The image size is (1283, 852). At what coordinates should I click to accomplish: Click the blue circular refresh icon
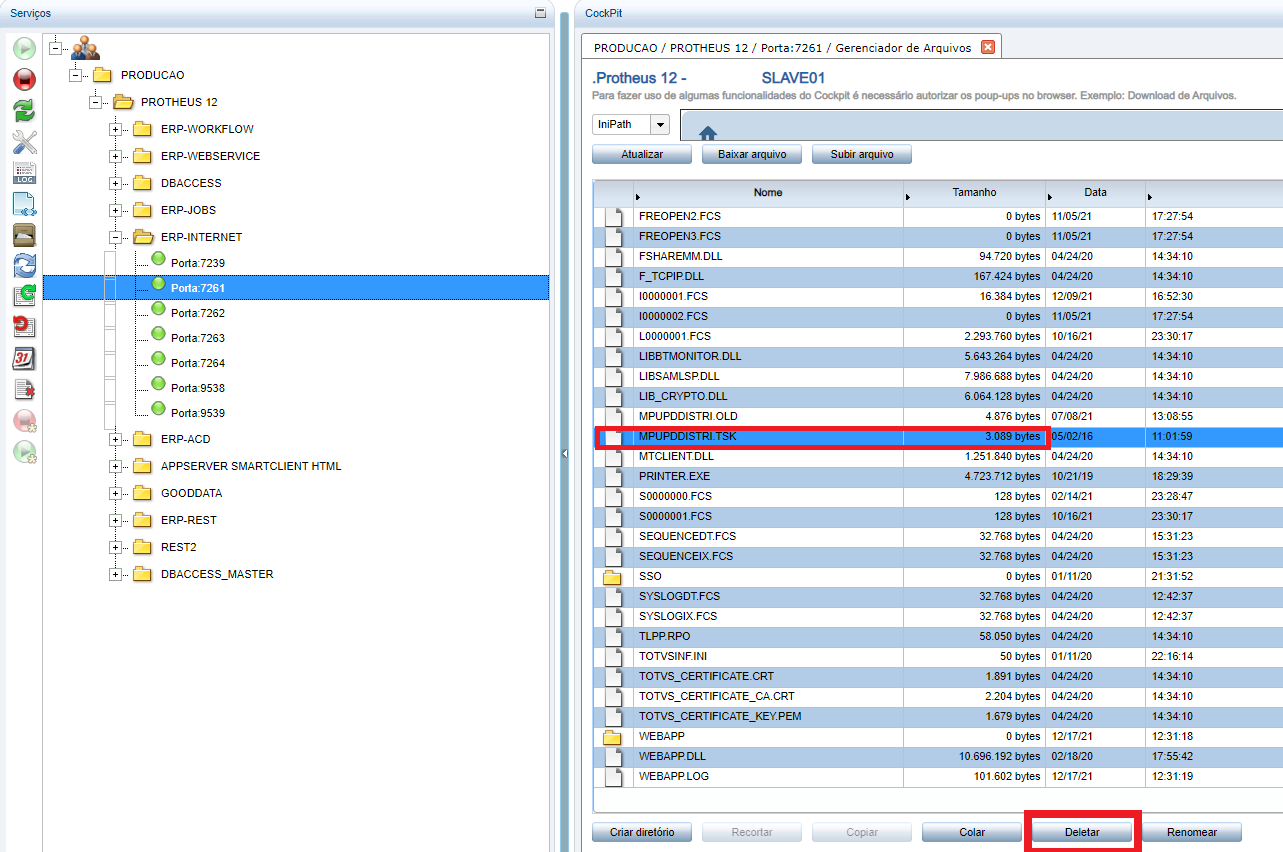(x=24, y=265)
